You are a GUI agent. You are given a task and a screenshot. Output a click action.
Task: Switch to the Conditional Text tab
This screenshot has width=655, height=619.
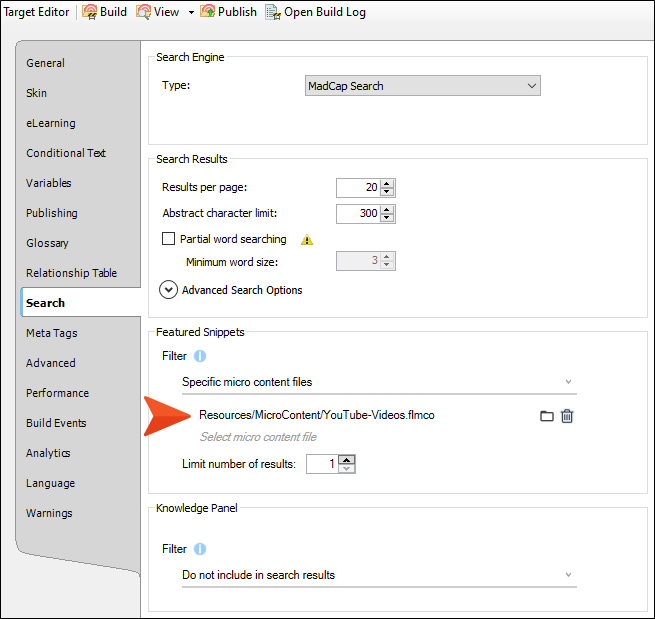(66, 153)
